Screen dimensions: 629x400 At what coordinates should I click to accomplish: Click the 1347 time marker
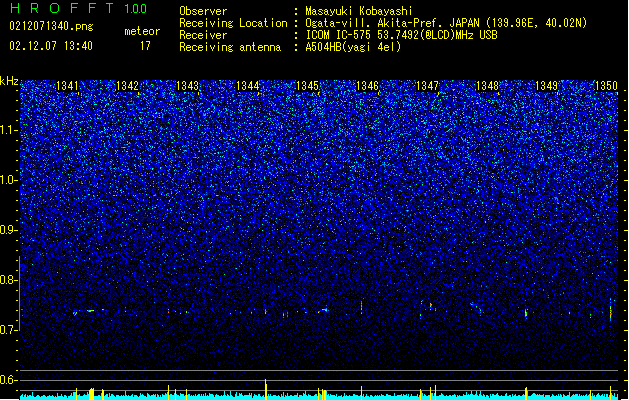pyautogui.click(x=428, y=86)
